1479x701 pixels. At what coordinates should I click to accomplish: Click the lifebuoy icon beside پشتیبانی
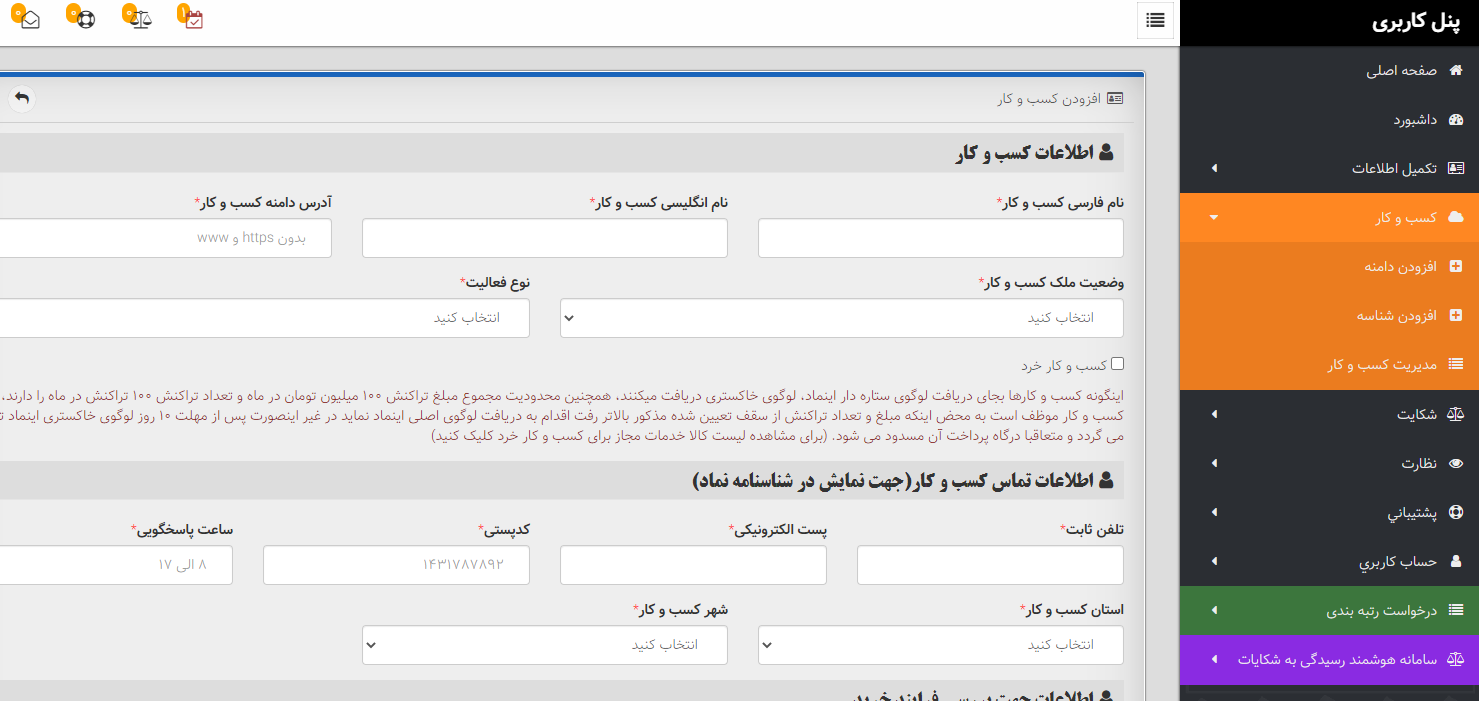(1455, 513)
